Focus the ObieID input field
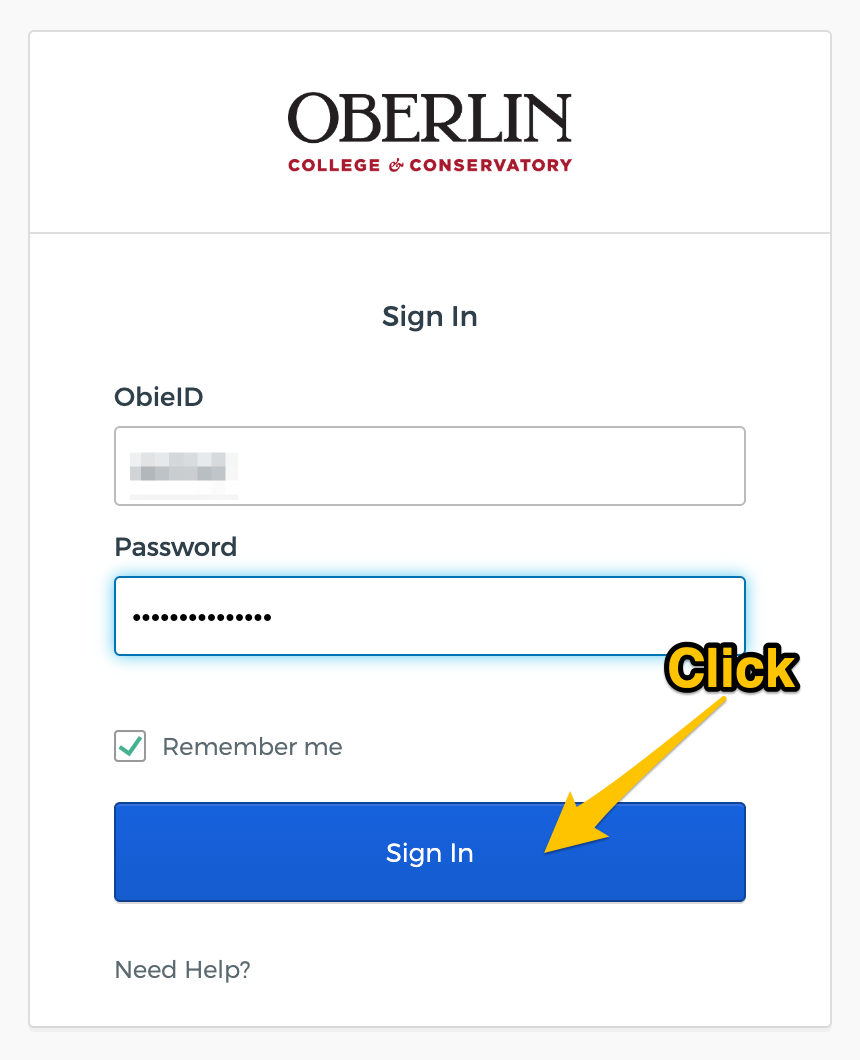The image size is (860, 1060). pyautogui.click(x=430, y=466)
